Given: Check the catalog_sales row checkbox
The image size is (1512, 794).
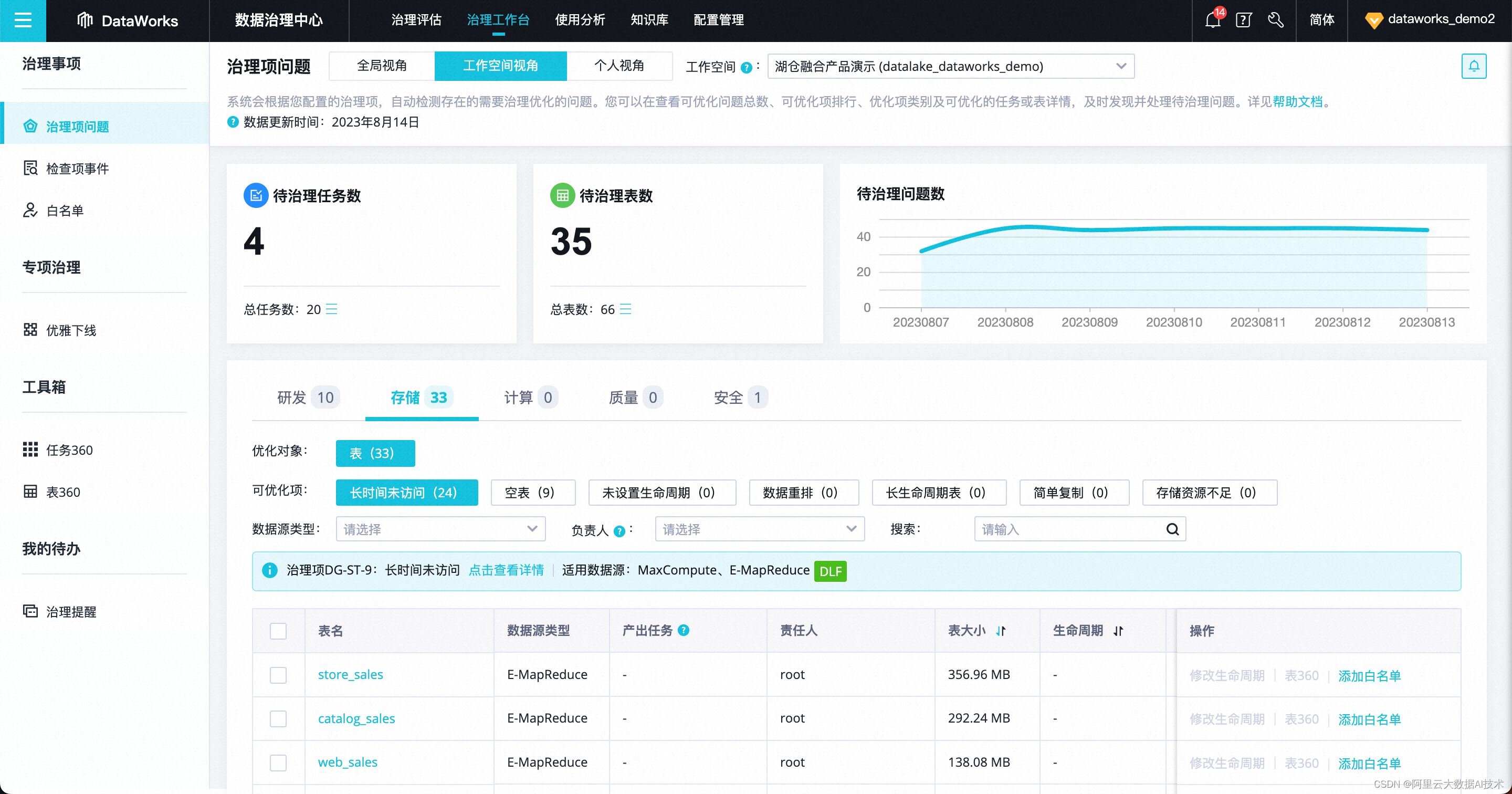Looking at the screenshot, I should 278,719.
